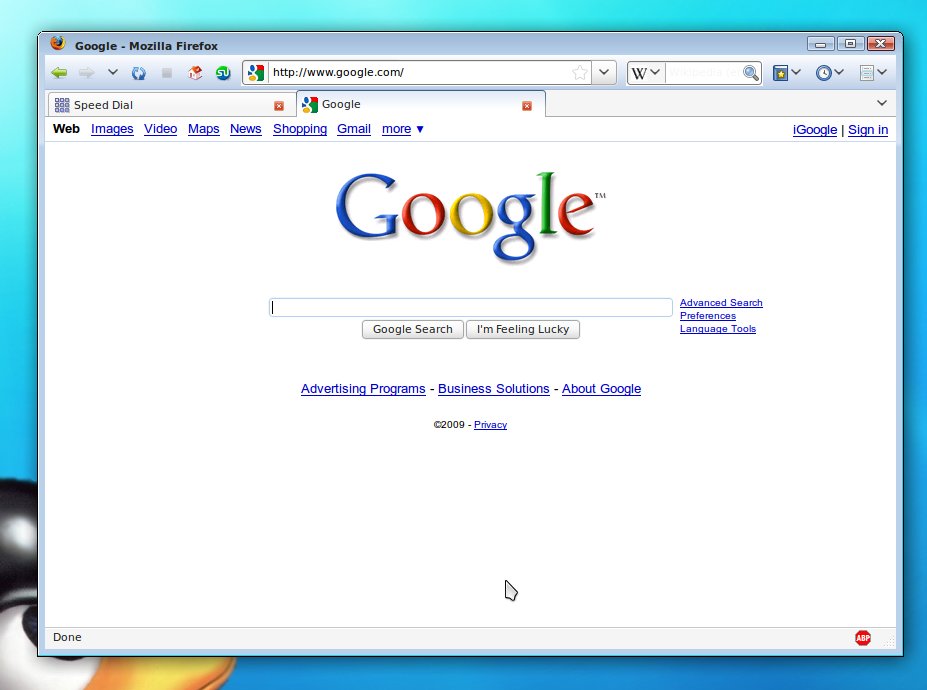Click inside the Wikipedia search box
The height and width of the screenshot is (690, 927).
tap(704, 73)
